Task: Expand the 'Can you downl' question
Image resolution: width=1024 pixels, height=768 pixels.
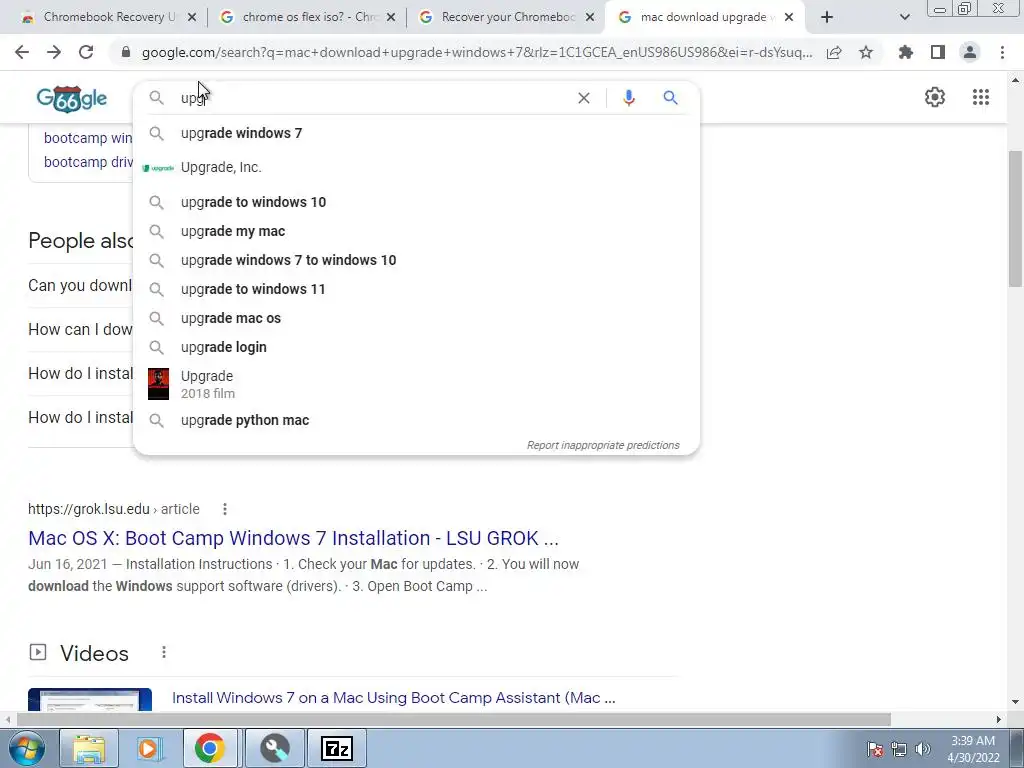Action: coord(80,285)
